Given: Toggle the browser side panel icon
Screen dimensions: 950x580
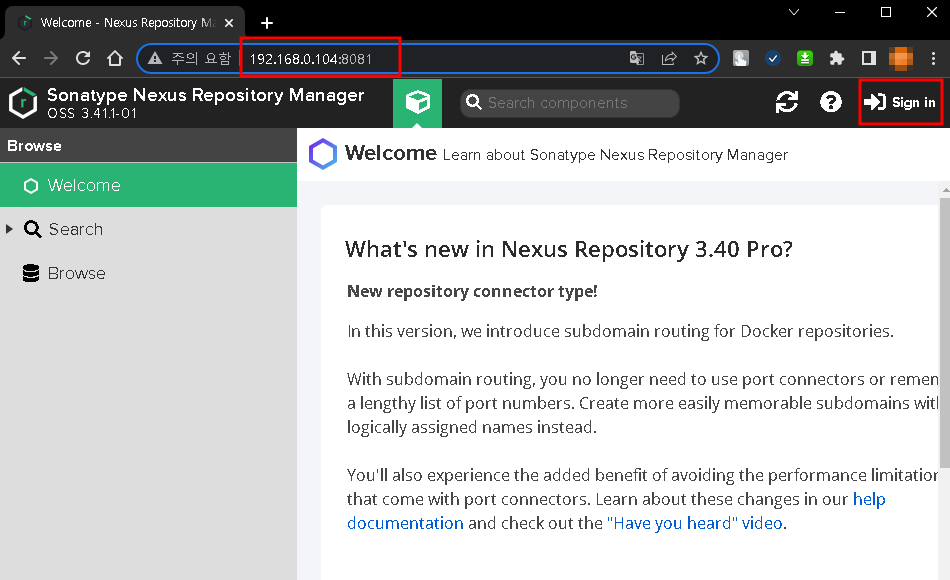Looking at the screenshot, I should [x=869, y=58].
